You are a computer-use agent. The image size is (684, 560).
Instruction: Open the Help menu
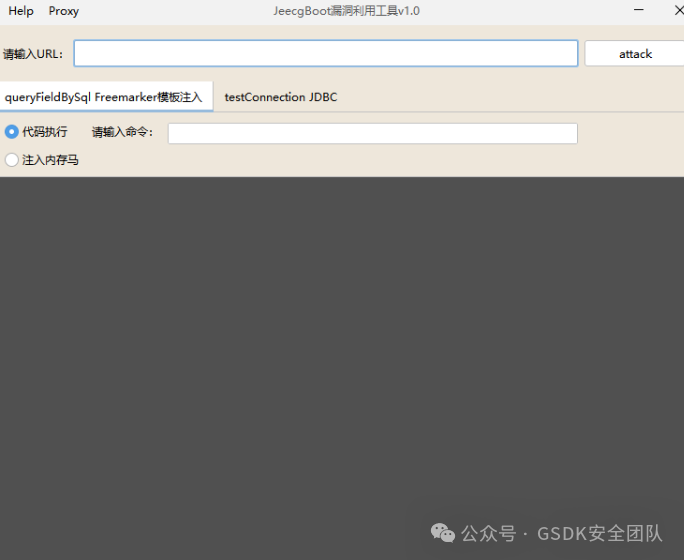pyautogui.click(x=21, y=11)
